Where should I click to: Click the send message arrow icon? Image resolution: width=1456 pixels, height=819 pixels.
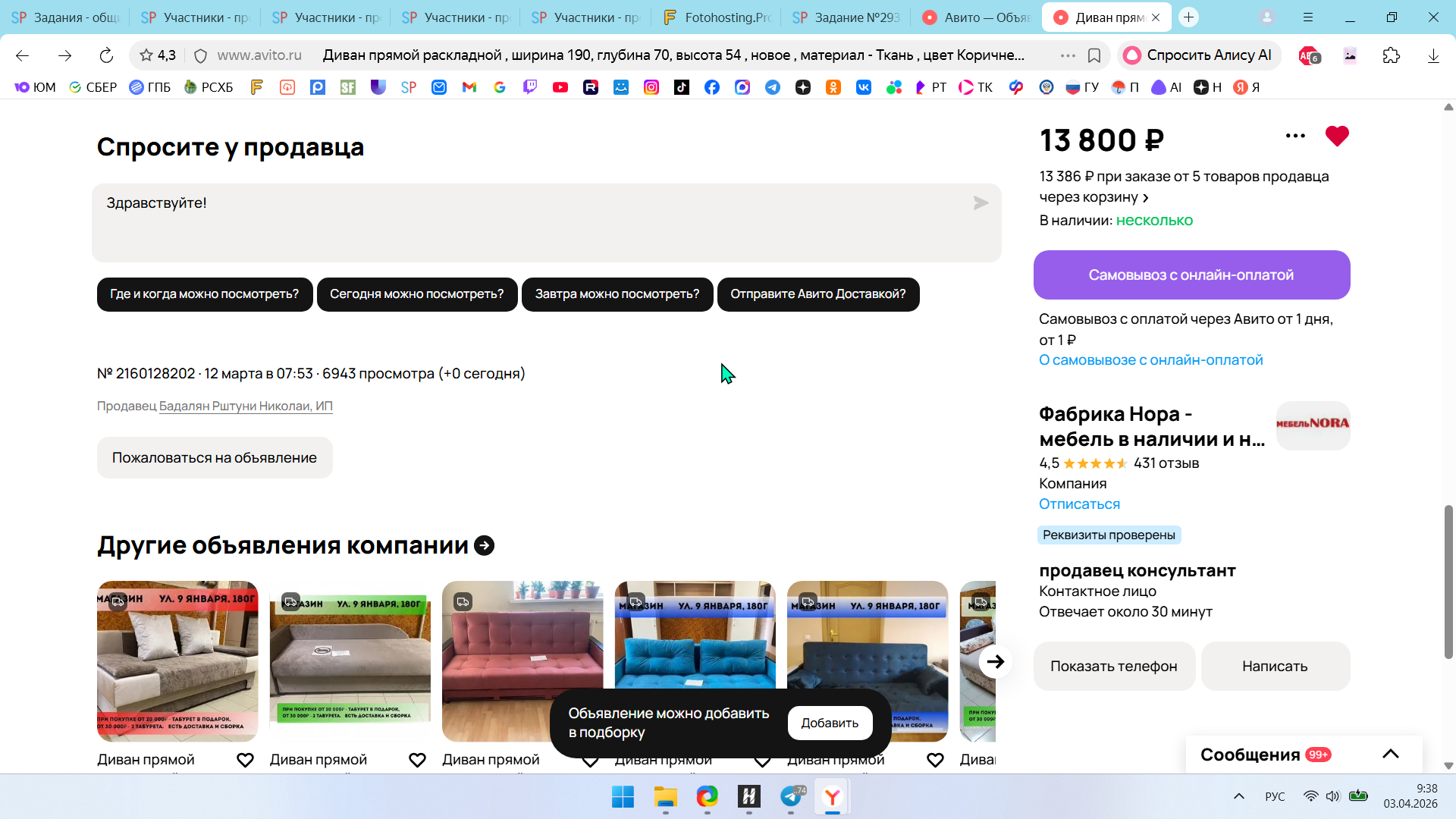pos(981,203)
